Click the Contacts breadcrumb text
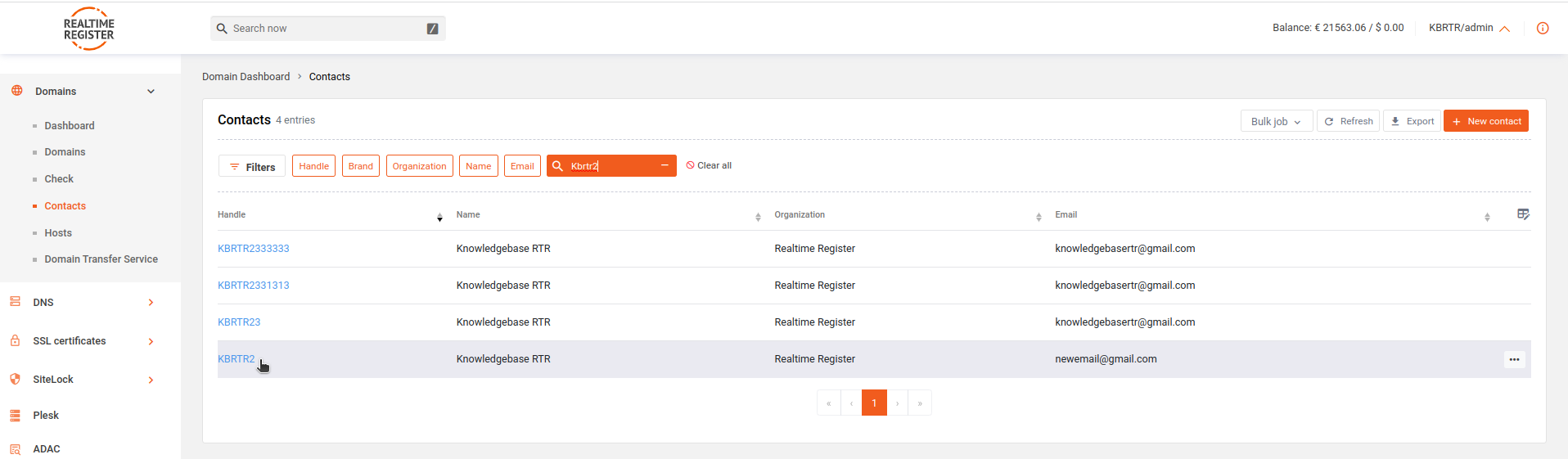 click(x=329, y=77)
